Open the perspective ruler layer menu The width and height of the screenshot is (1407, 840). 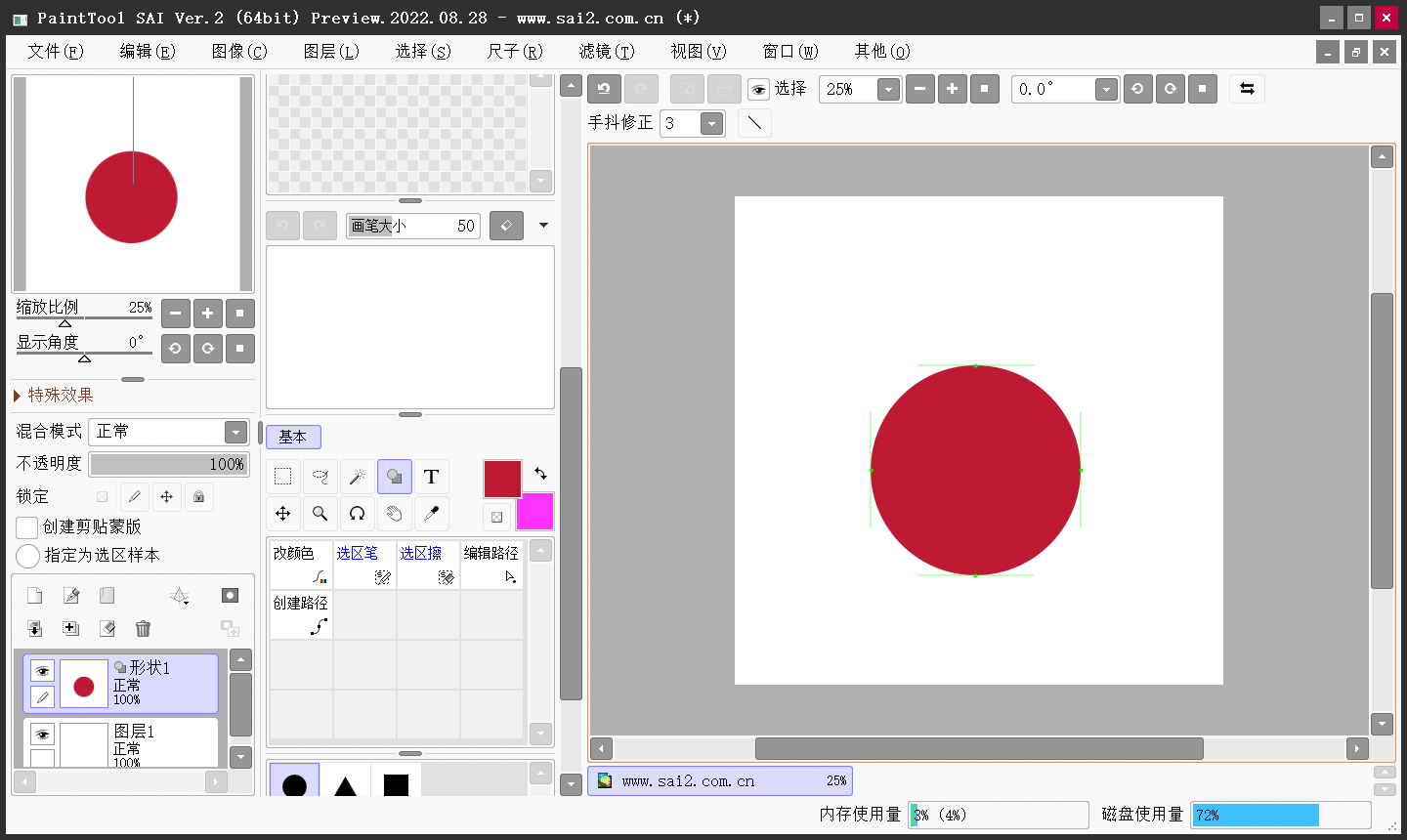pyautogui.click(x=180, y=596)
